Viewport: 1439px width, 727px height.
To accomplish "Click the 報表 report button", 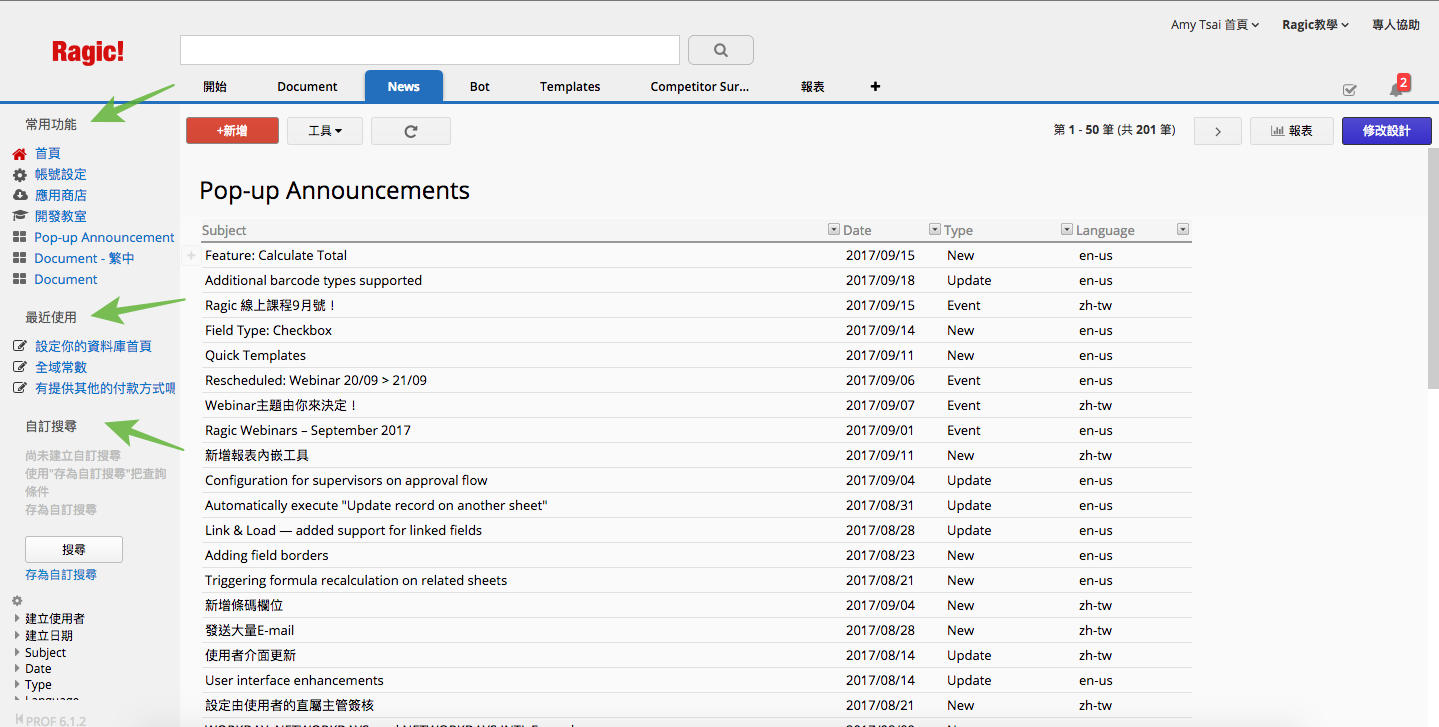I will (1290, 131).
